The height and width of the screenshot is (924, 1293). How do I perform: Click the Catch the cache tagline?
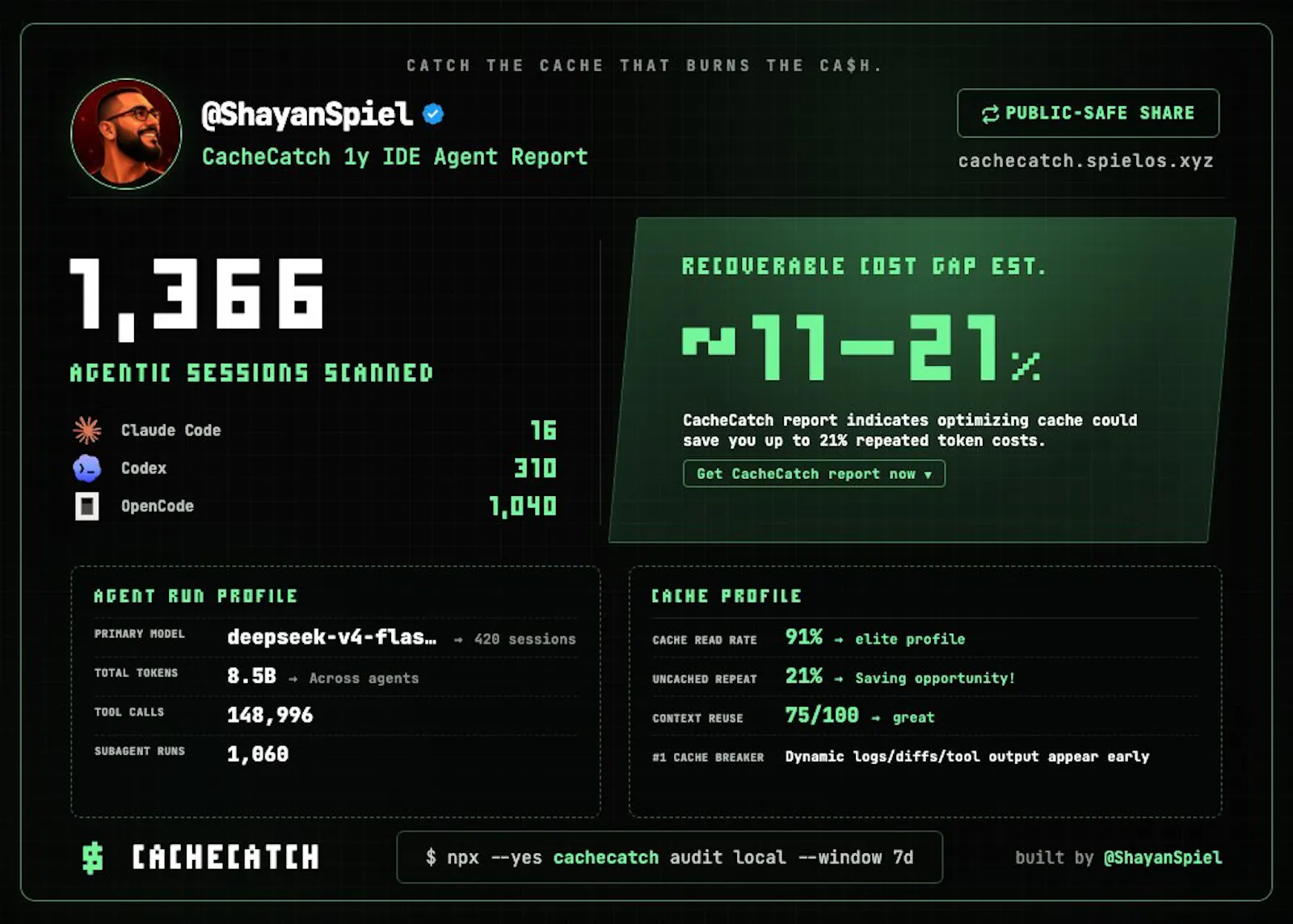click(644, 65)
